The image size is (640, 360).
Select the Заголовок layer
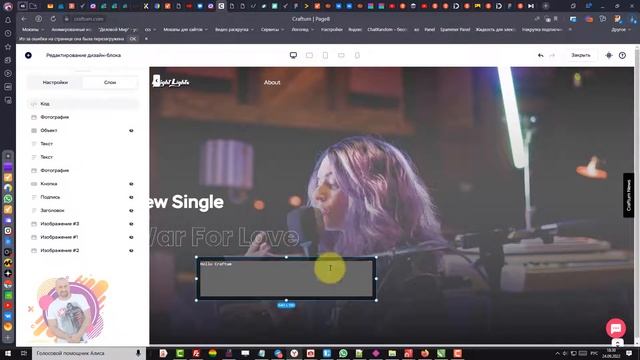coord(83,211)
